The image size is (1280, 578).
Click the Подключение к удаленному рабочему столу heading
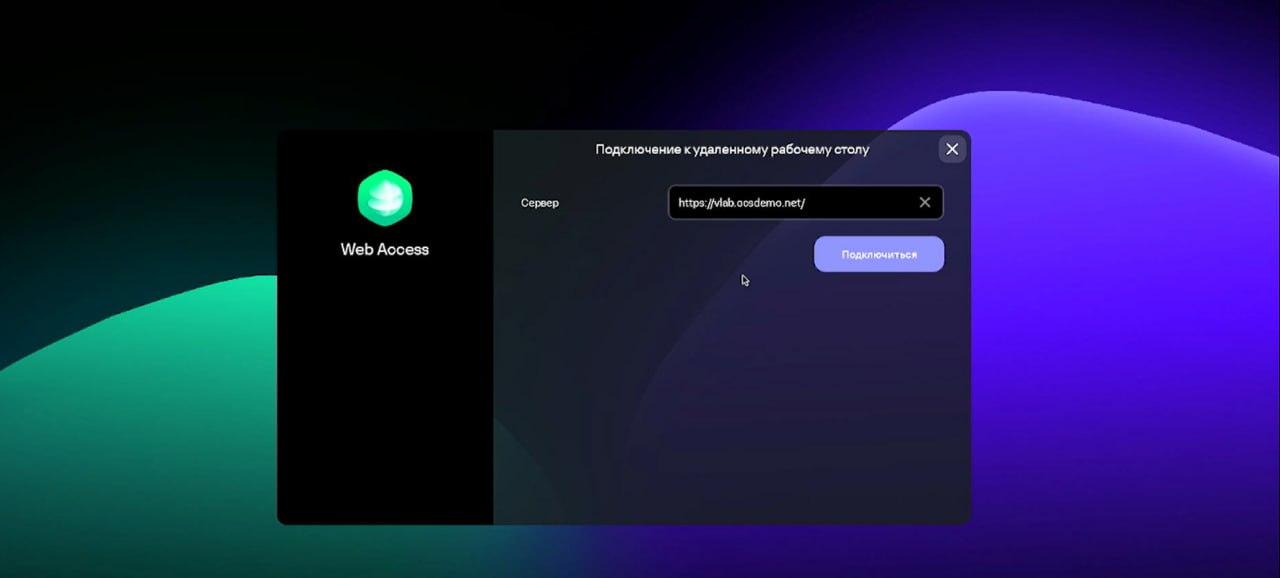(x=732, y=149)
